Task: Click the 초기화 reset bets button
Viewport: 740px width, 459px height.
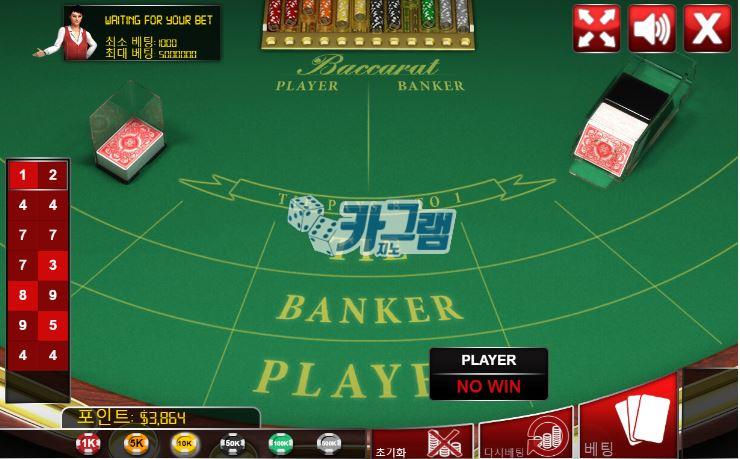Action: [423, 442]
